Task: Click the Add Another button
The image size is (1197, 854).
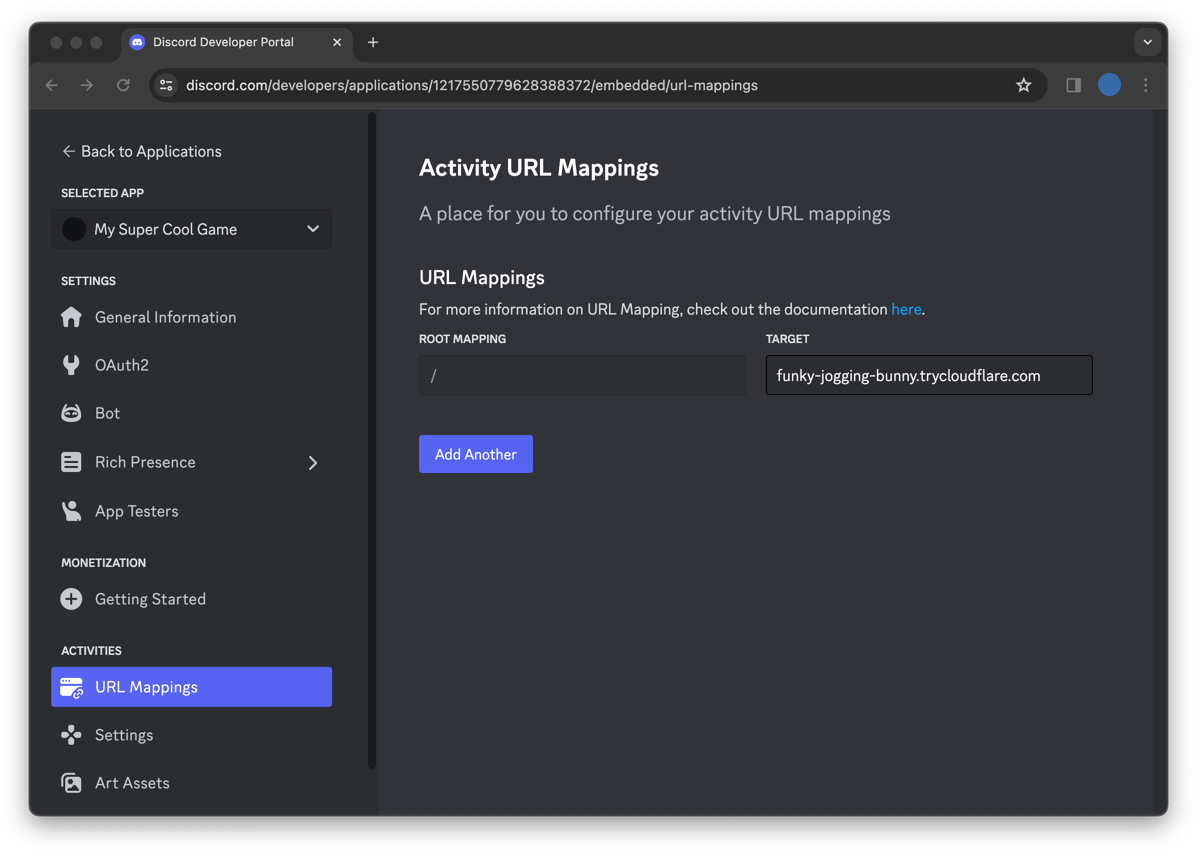Action: [476, 454]
